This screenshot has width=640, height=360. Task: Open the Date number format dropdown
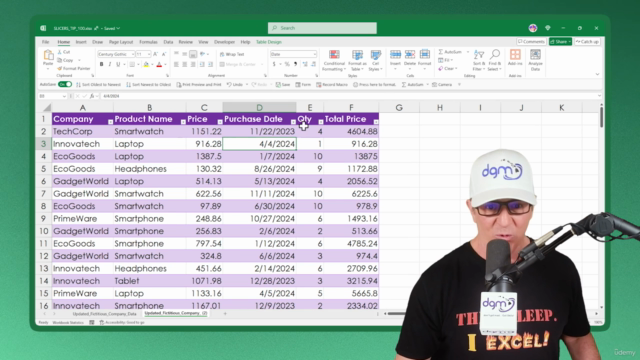[314, 54]
